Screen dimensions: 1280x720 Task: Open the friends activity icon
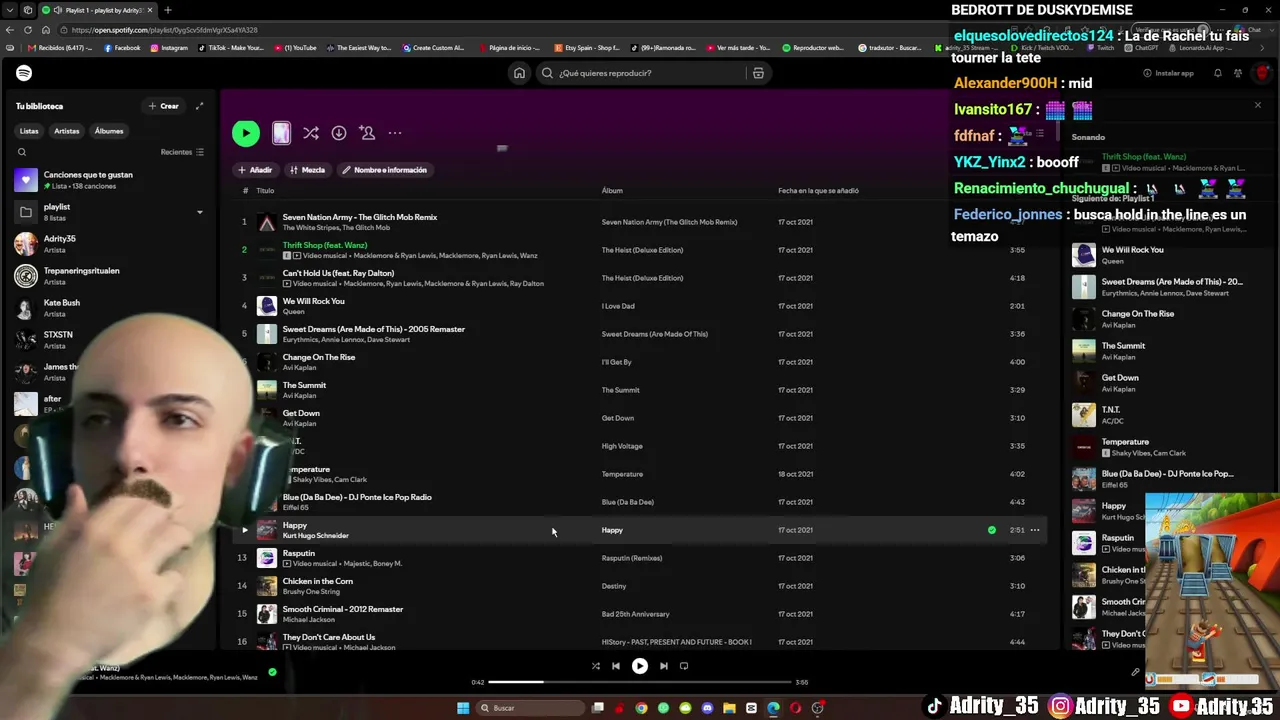1238,73
